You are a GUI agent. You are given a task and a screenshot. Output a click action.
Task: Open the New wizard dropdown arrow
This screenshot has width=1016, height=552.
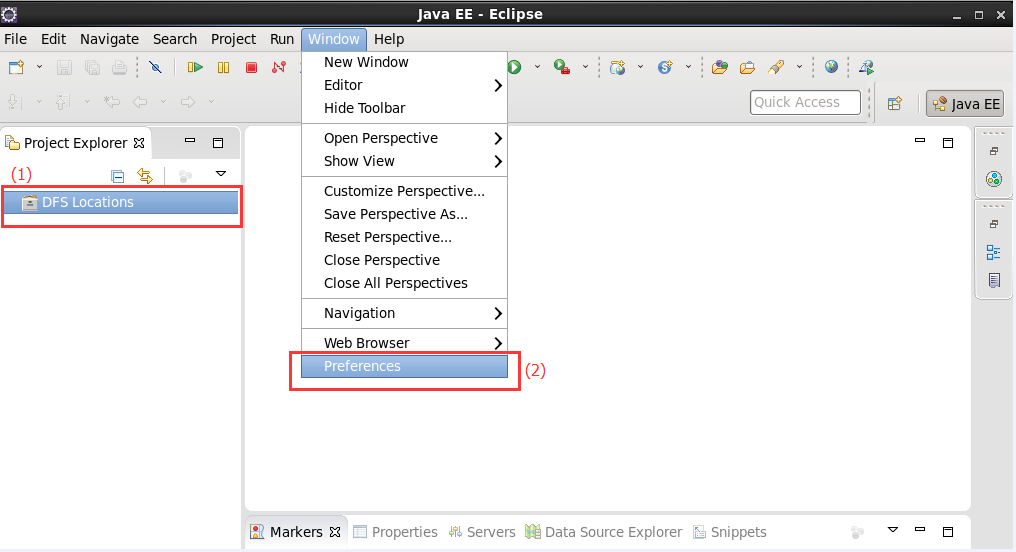[x=39, y=67]
